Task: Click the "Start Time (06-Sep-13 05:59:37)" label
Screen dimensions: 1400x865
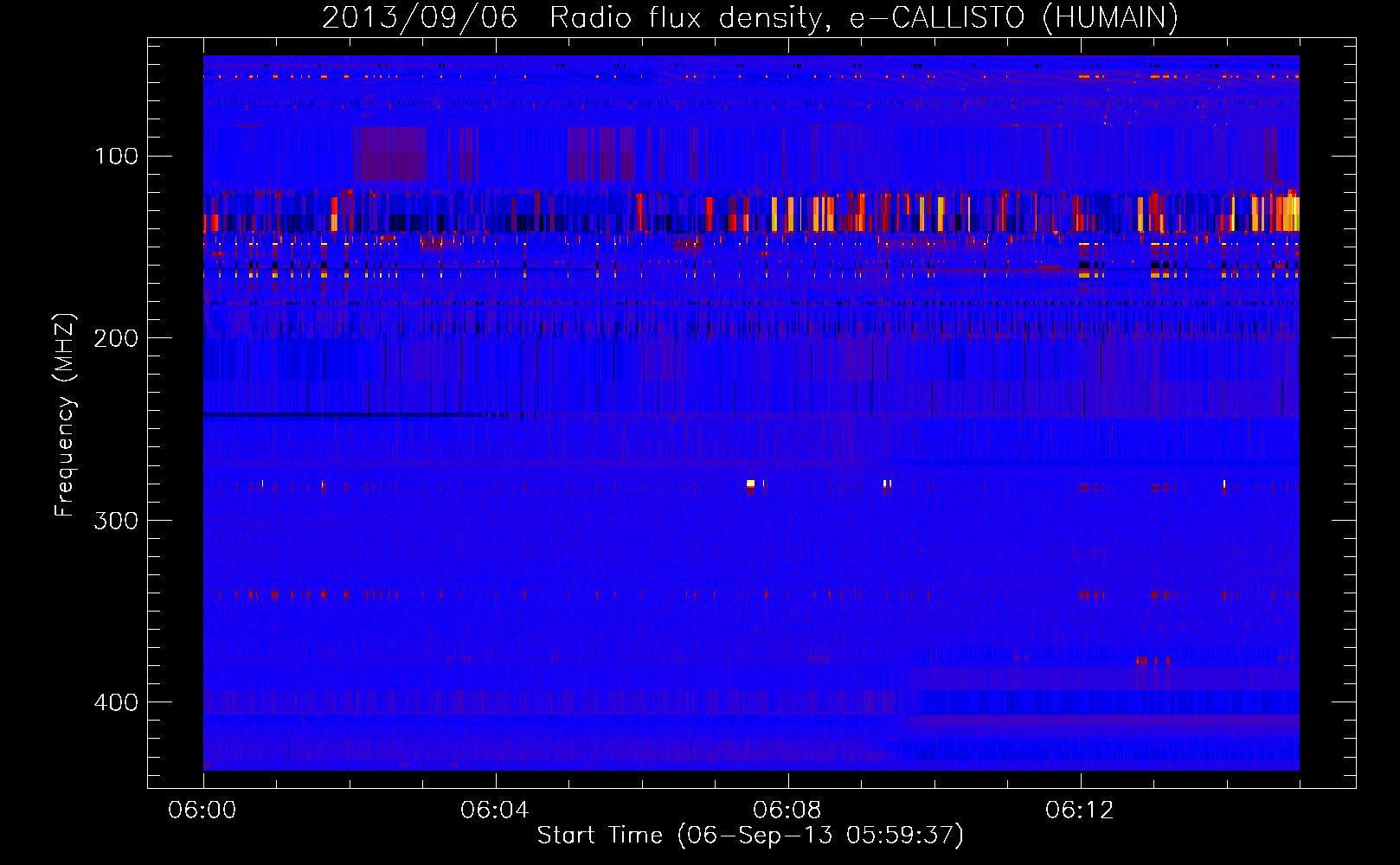Action: coord(750,836)
